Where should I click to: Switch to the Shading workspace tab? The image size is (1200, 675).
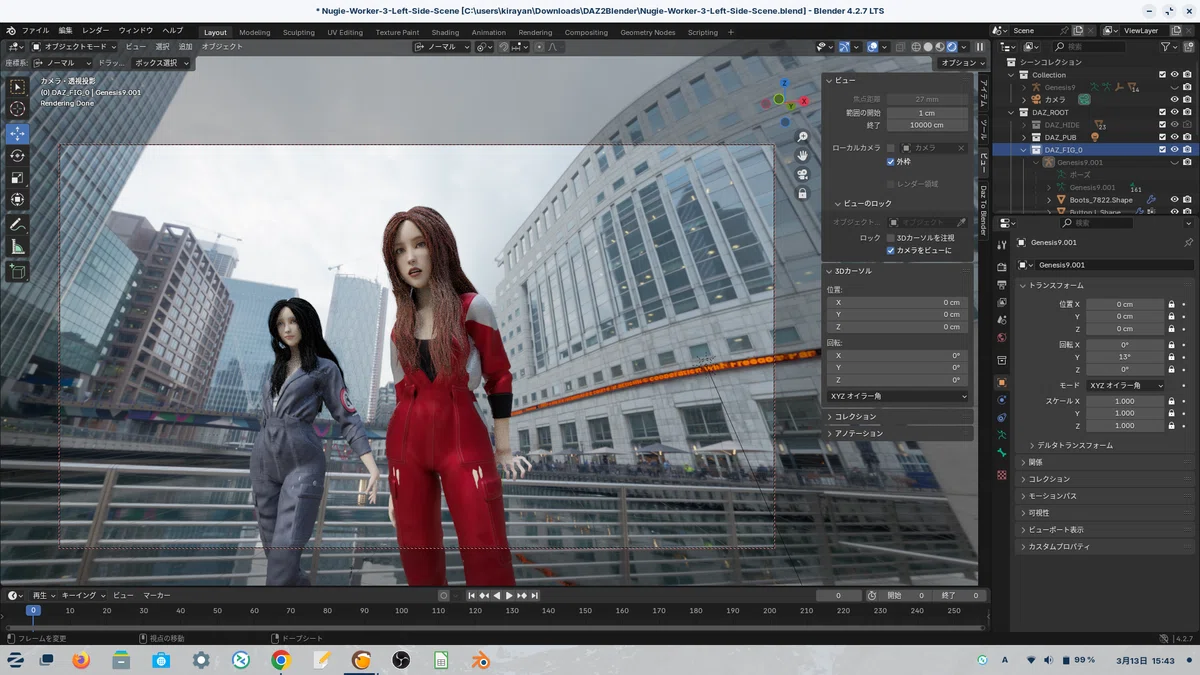[445, 32]
